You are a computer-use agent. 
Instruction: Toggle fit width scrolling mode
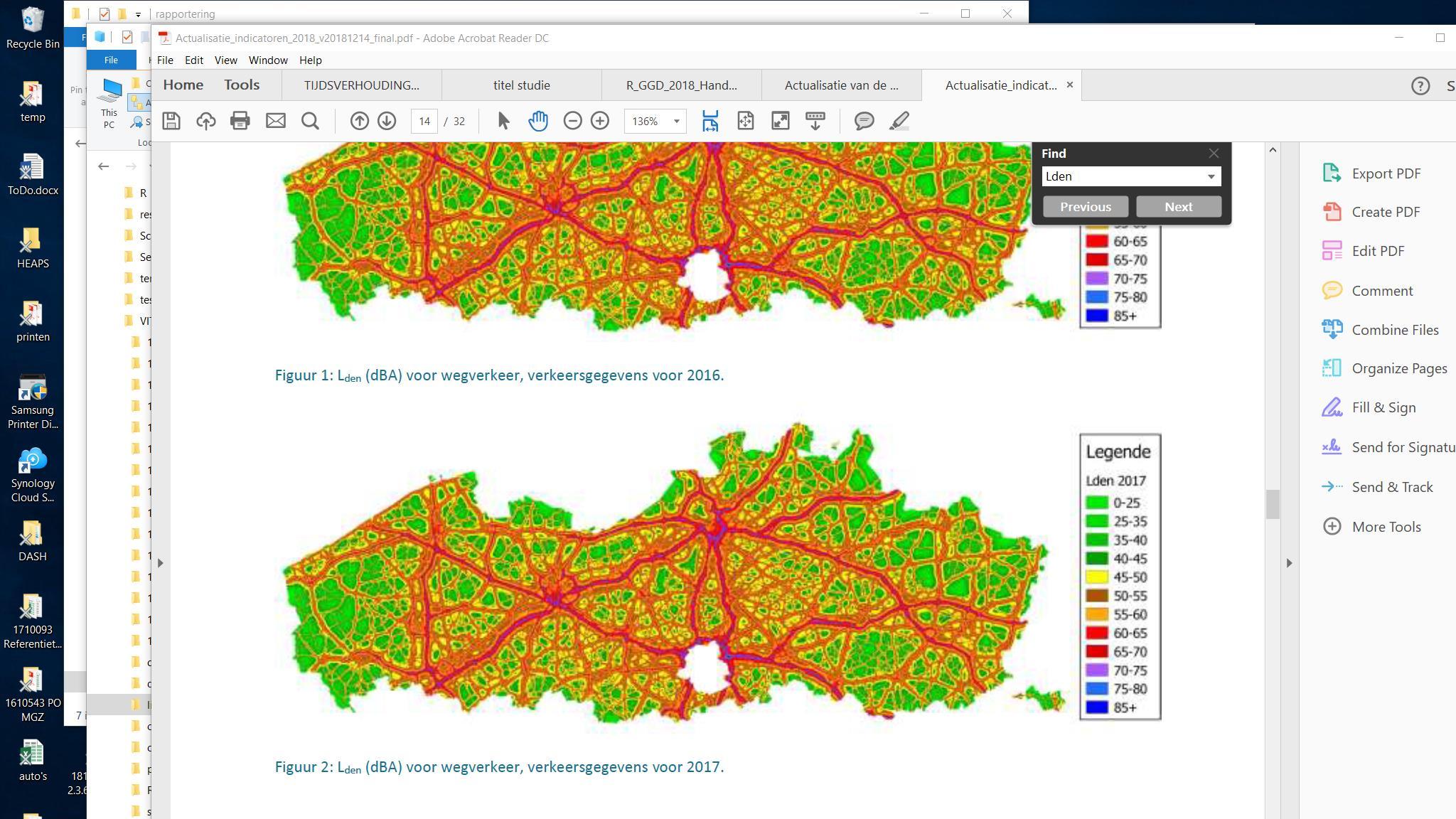tap(710, 121)
